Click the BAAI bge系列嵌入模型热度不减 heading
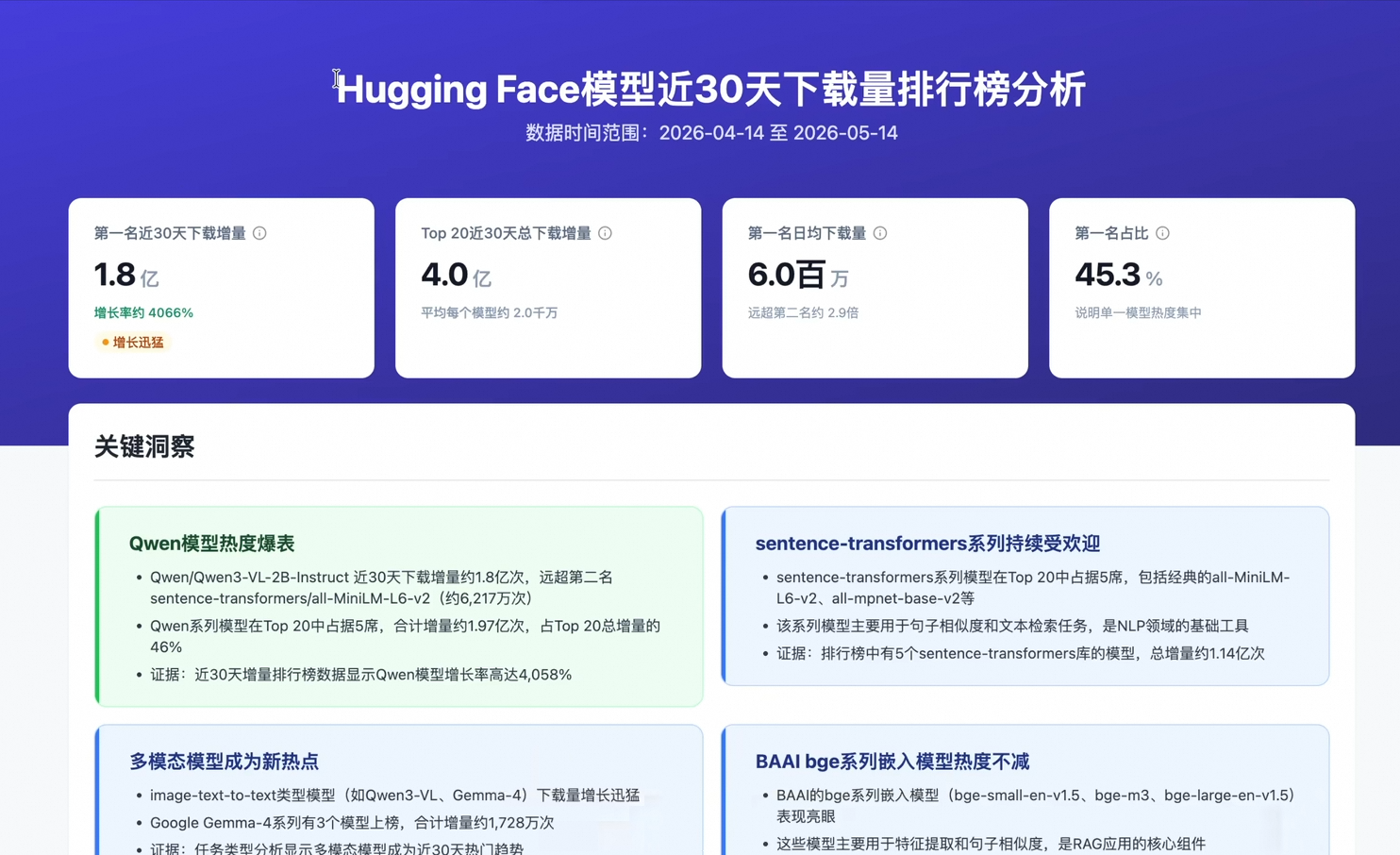This screenshot has width=1400, height=855. click(x=892, y=762)
